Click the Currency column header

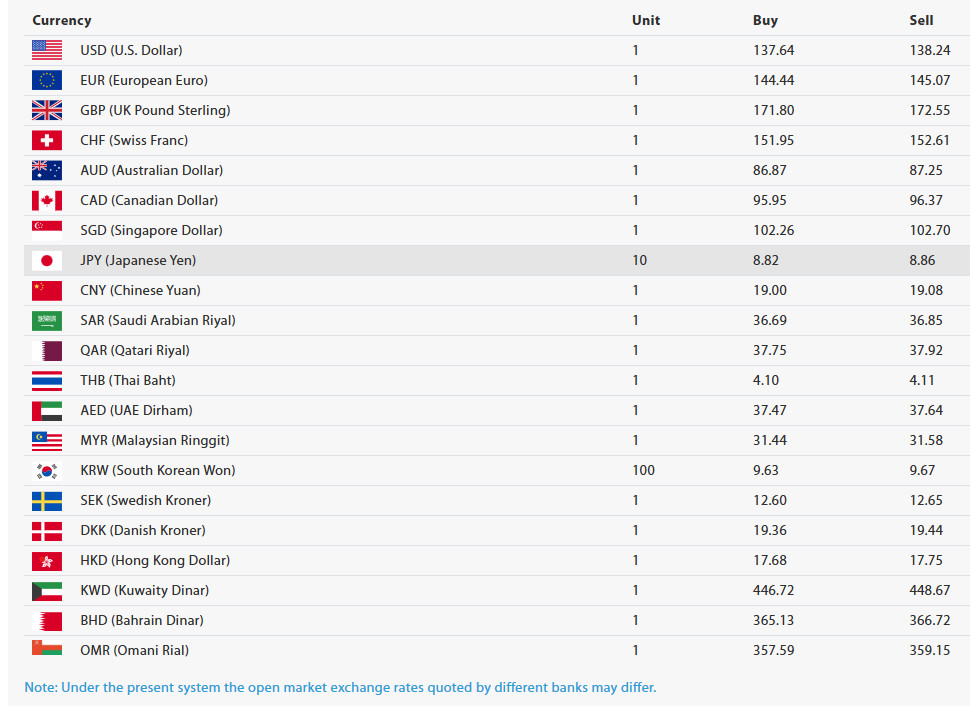click(x=61, y=20)
